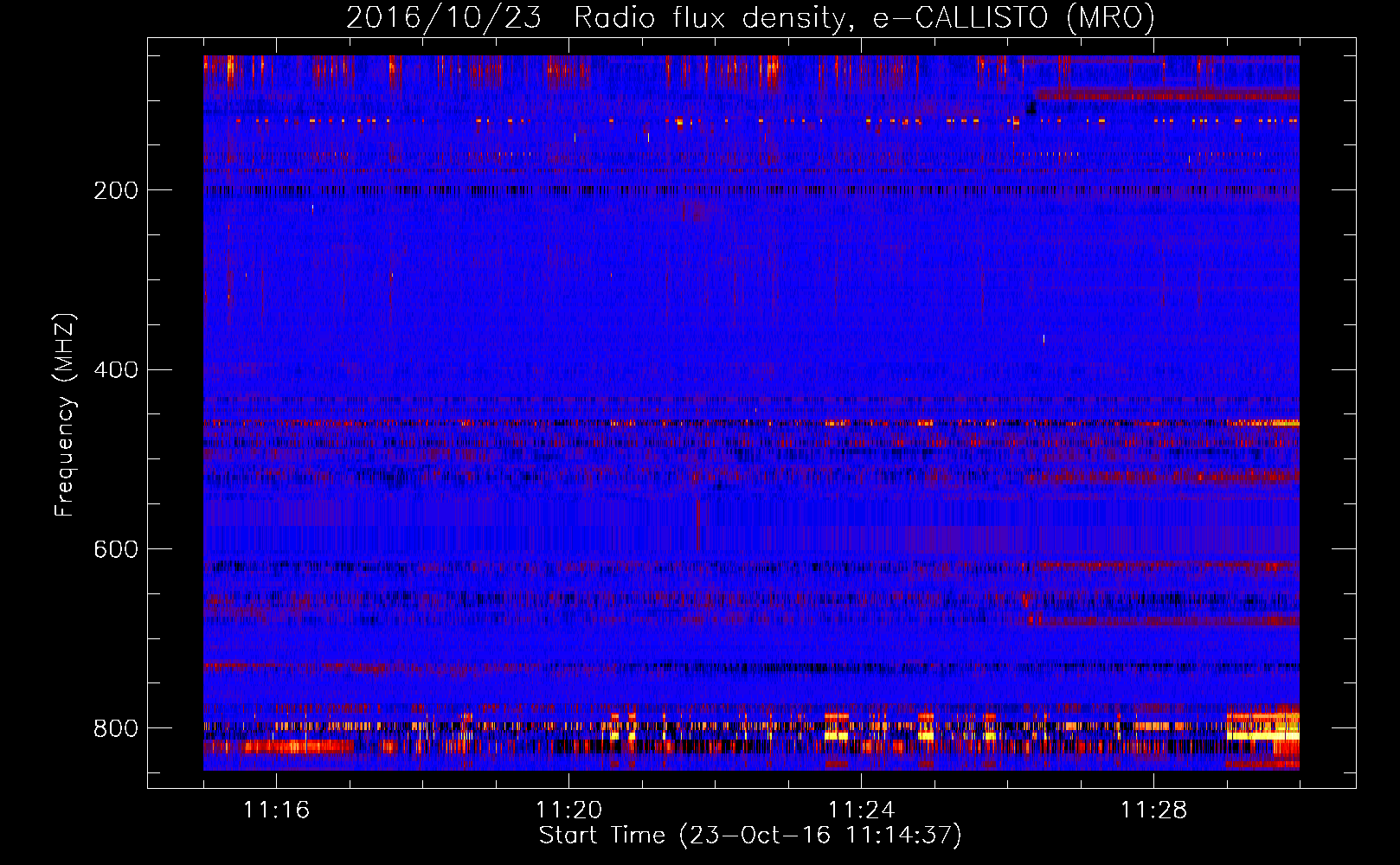Click the 600 frequency tick label
1400x865 pixels.
116,550
